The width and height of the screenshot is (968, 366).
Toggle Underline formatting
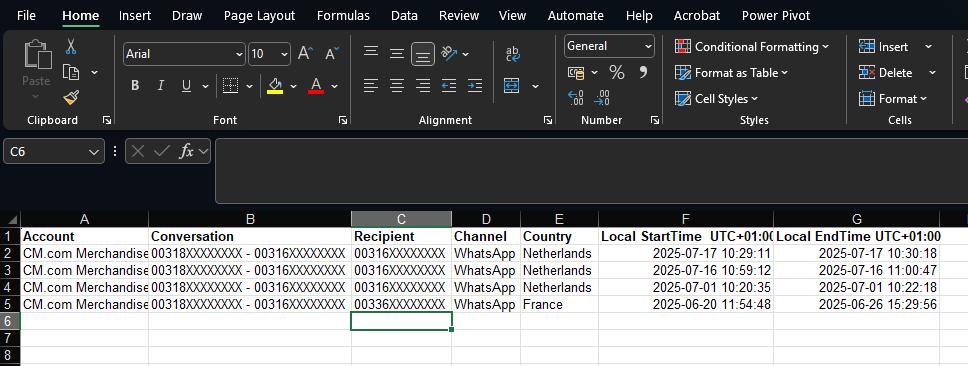point(186,86)
